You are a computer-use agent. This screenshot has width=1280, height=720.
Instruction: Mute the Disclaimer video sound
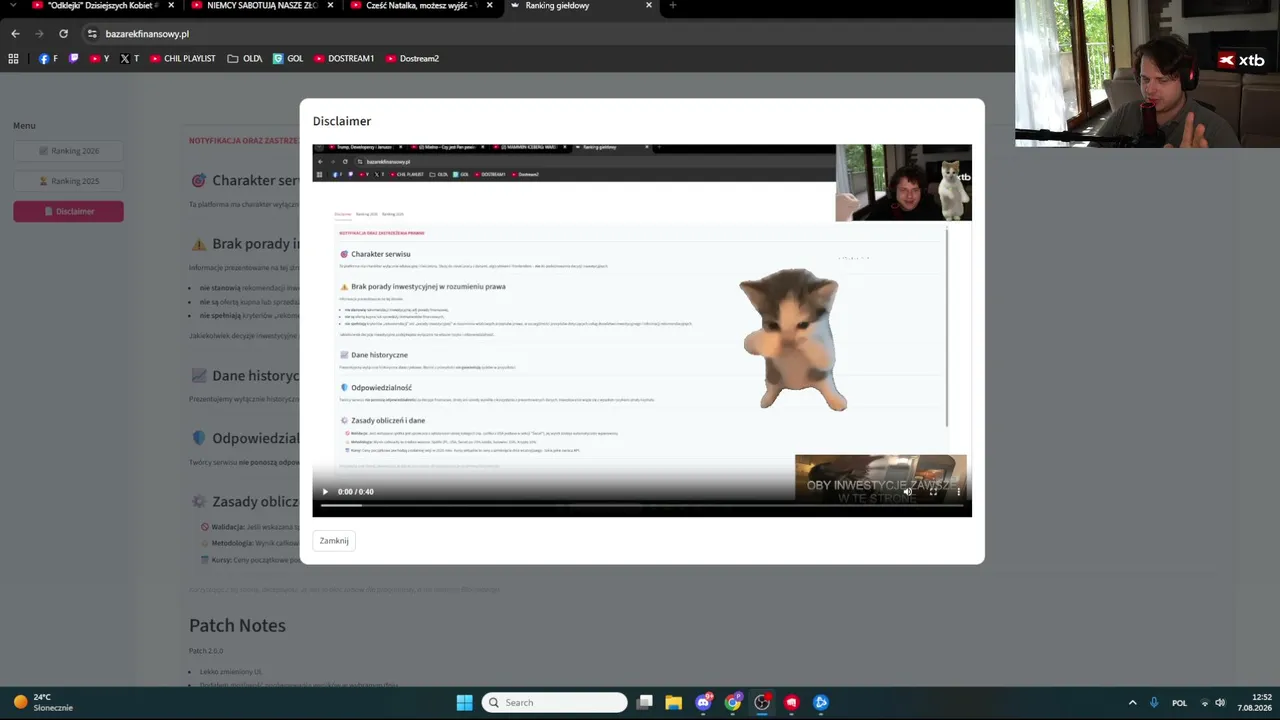(908, 492)
